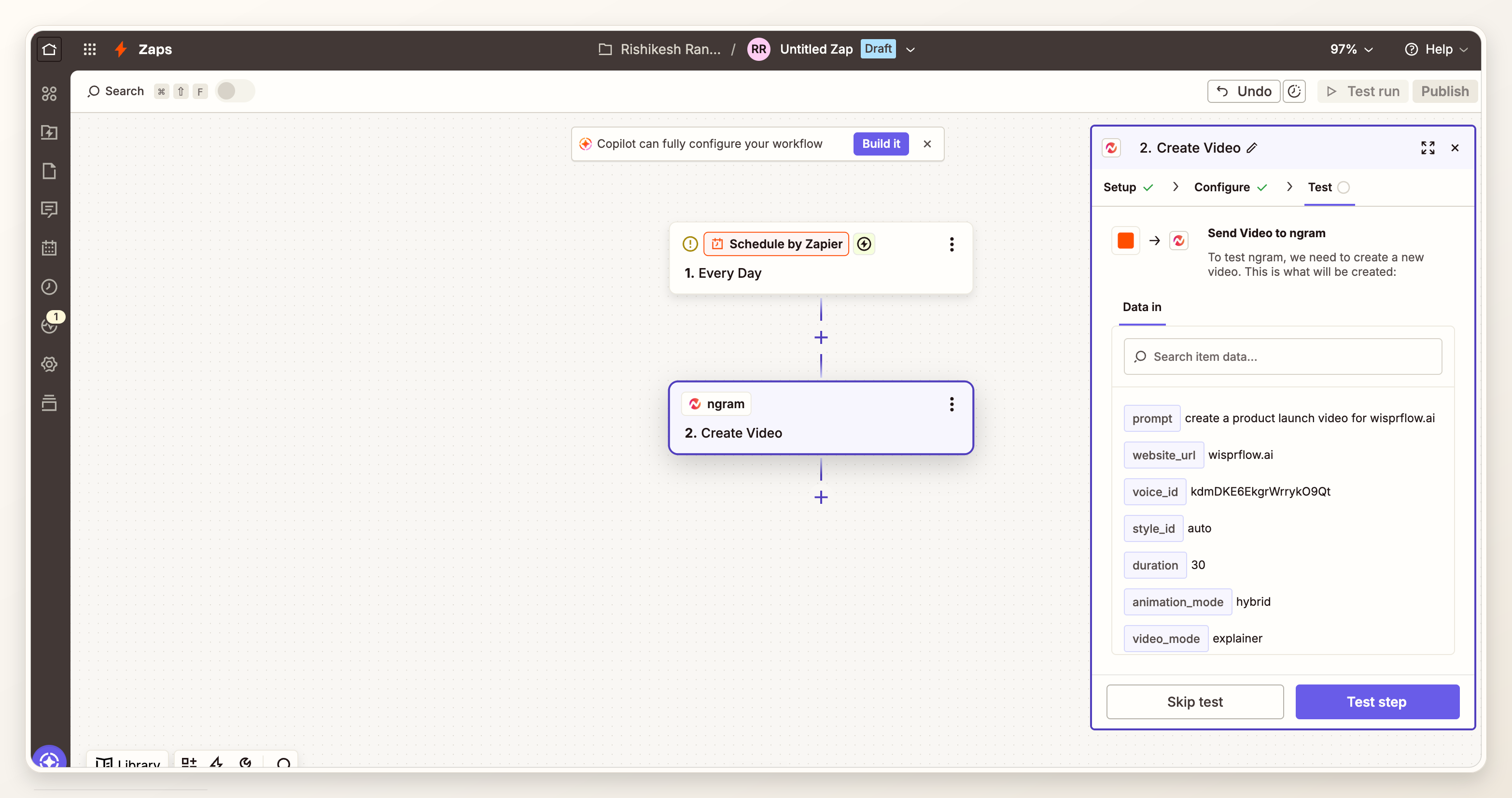Screen dimensions: 1512x798
Task: Click Skip test button
Action: (x=1194, y=702)
